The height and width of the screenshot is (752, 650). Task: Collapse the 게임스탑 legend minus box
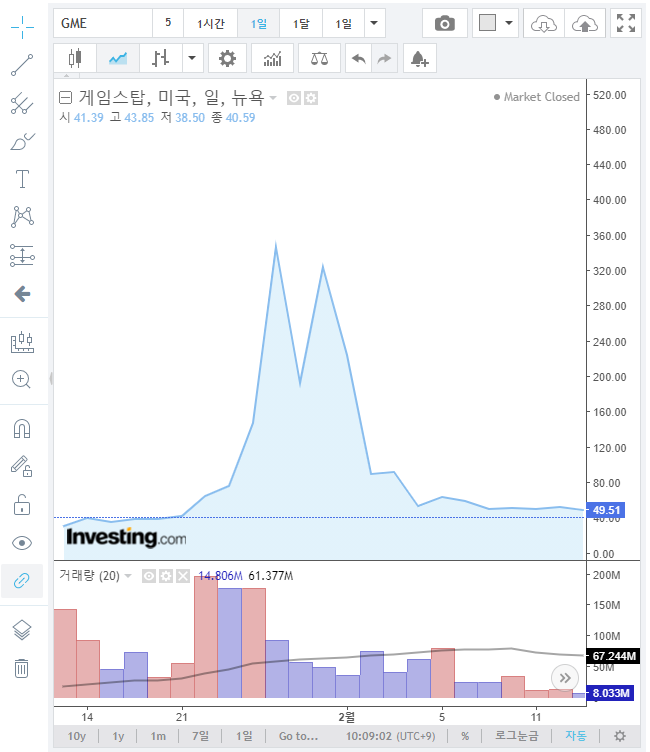pos(65,98)
